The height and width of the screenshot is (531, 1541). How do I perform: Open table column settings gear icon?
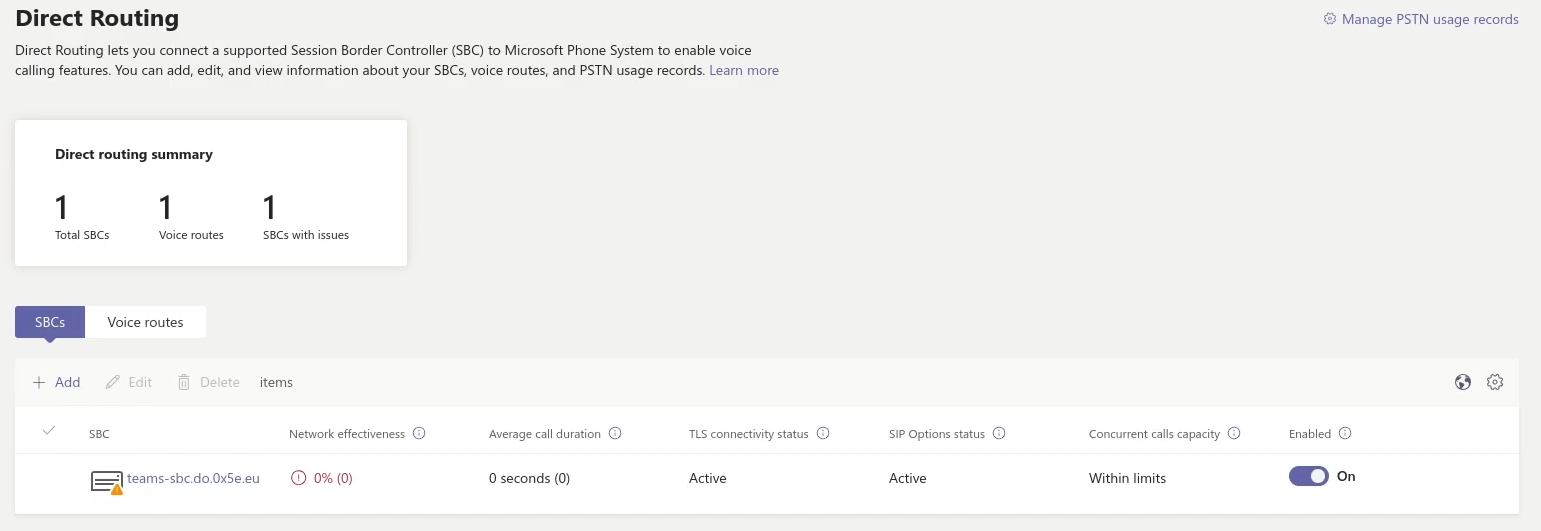pos(1495,382)
